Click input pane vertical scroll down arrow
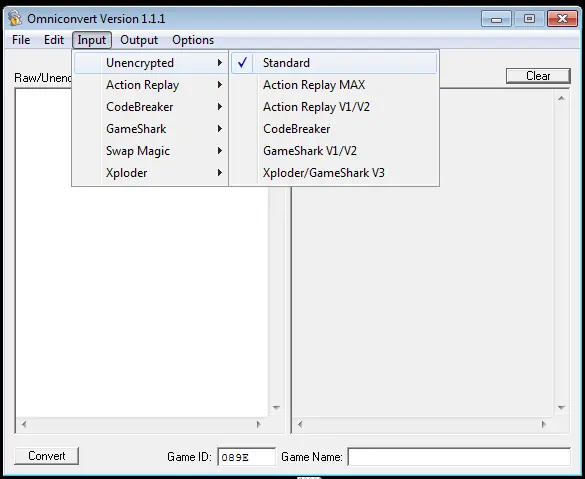The height and width of the screenshot is (479, 585). tap(276, 408)
